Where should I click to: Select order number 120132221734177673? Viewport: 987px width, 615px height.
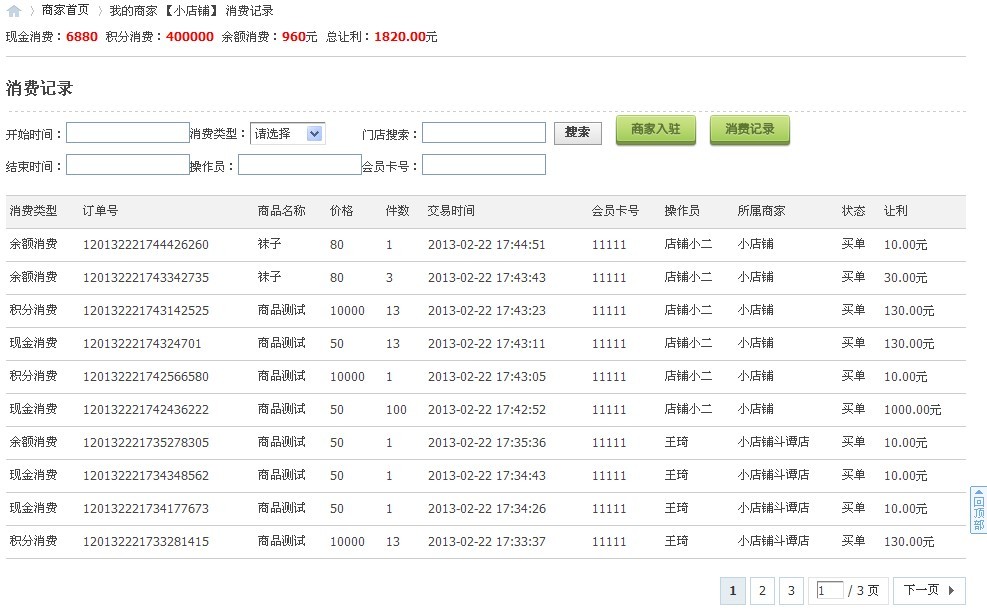145,509
